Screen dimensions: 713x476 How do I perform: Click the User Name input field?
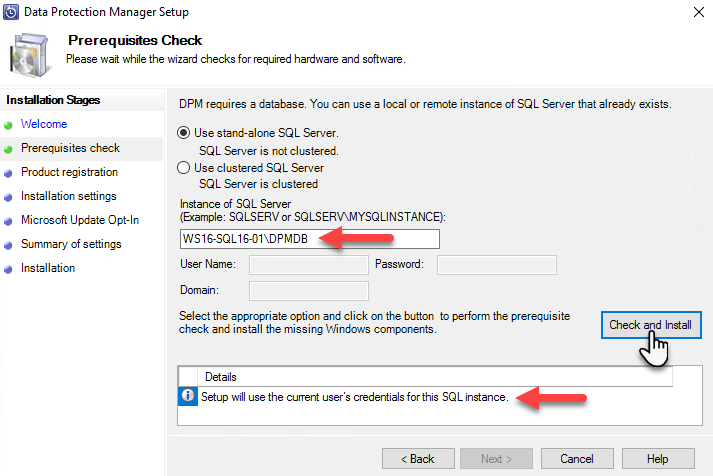point(309,265)
